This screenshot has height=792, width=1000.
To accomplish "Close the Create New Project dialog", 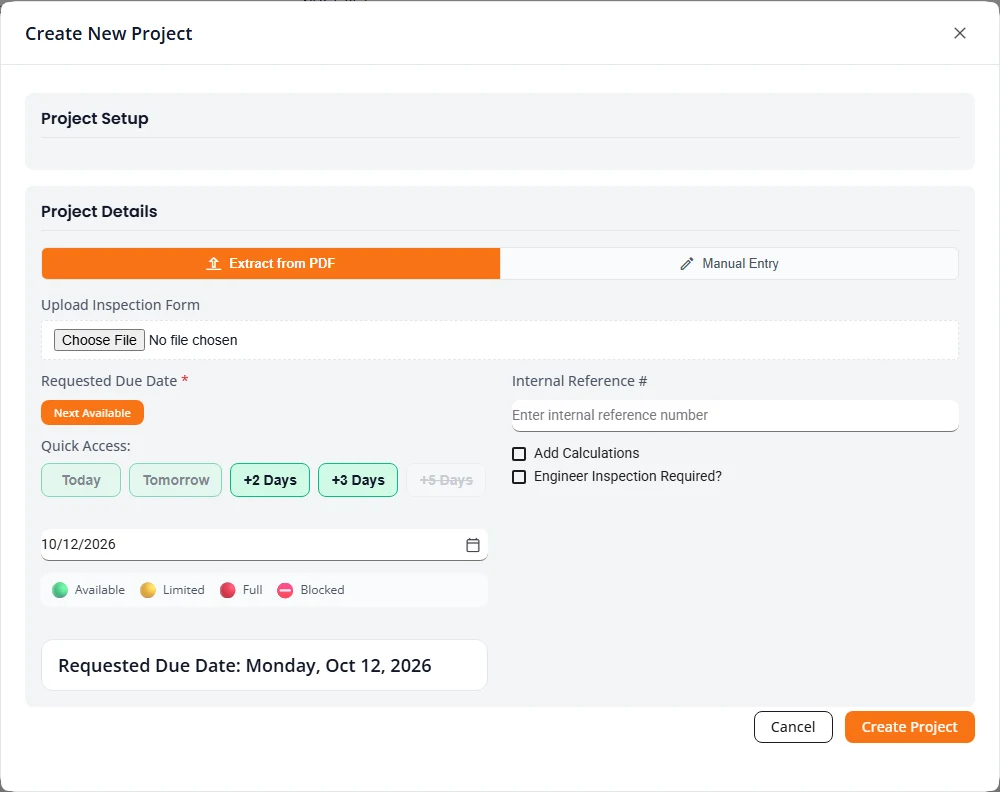I will tap(959, 33).
